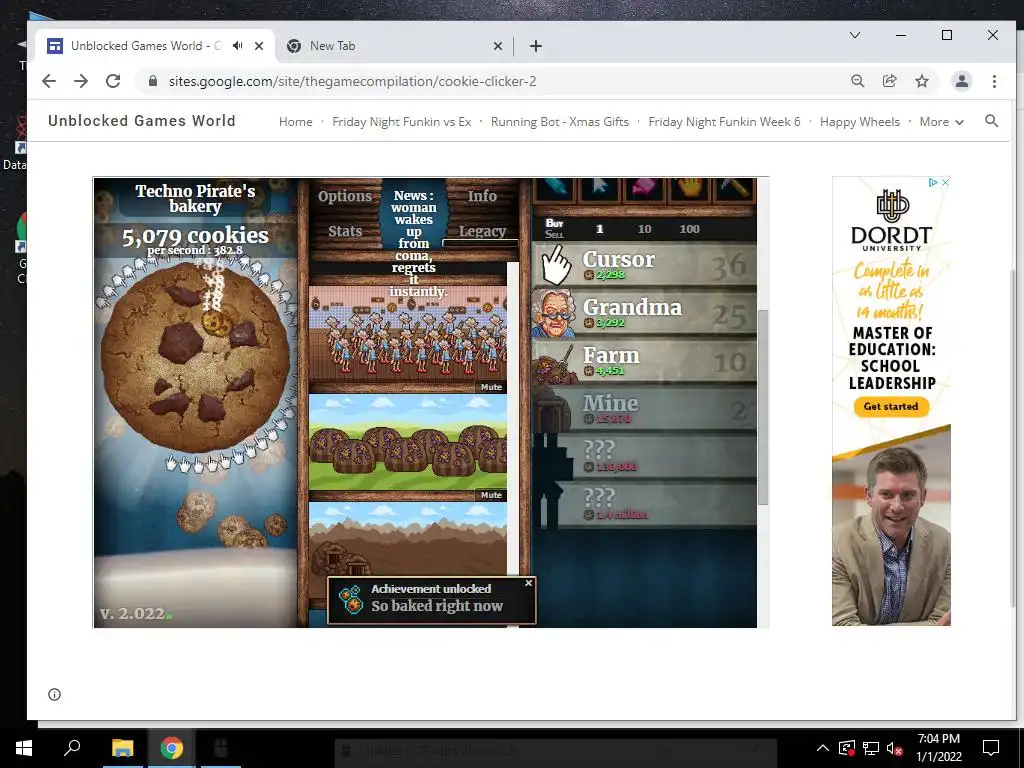
Task: Open the game Options menu
Action: click(x=345, y=196)
